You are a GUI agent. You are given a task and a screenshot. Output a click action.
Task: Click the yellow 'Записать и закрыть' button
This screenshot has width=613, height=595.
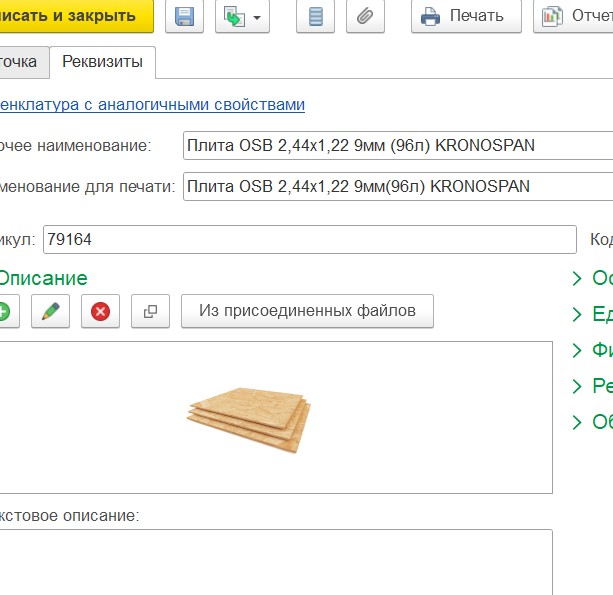point(70,16)
